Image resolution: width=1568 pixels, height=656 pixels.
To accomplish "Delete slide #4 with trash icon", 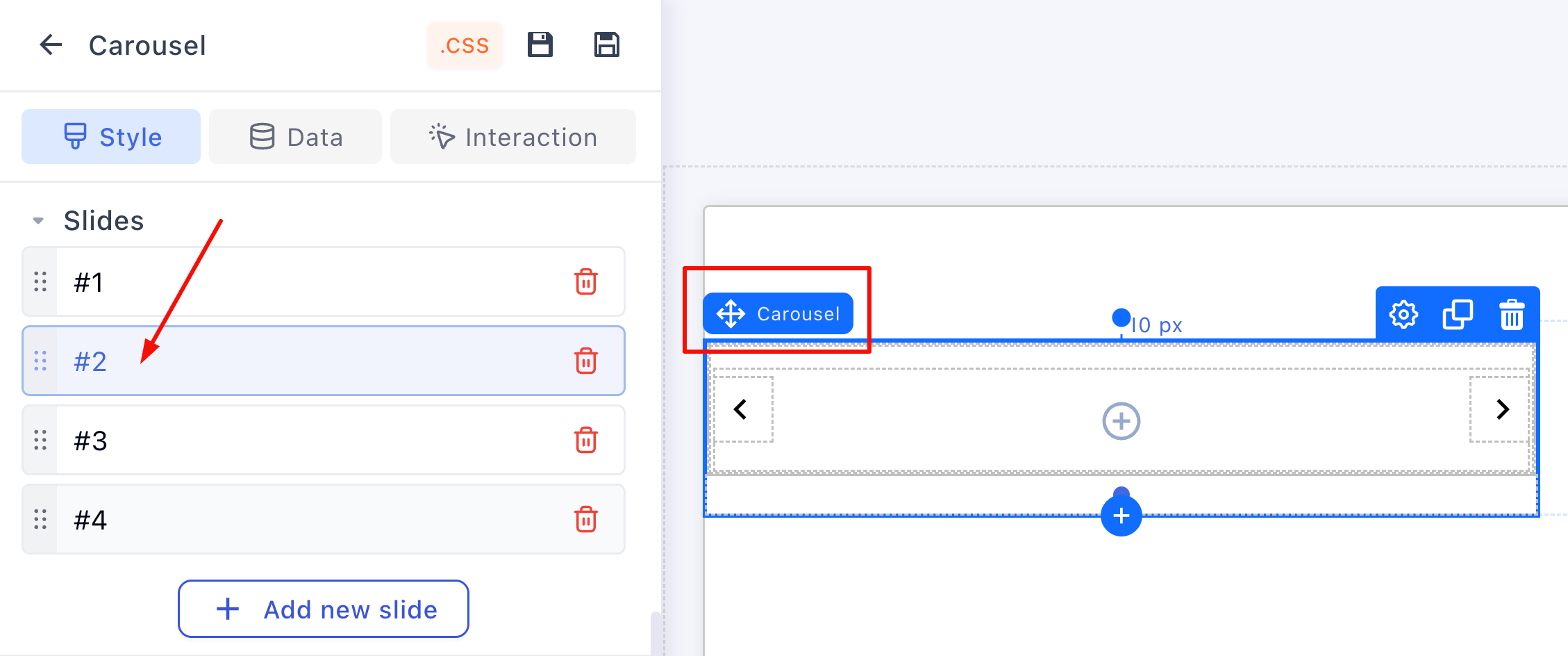I will tap(586, 520).
